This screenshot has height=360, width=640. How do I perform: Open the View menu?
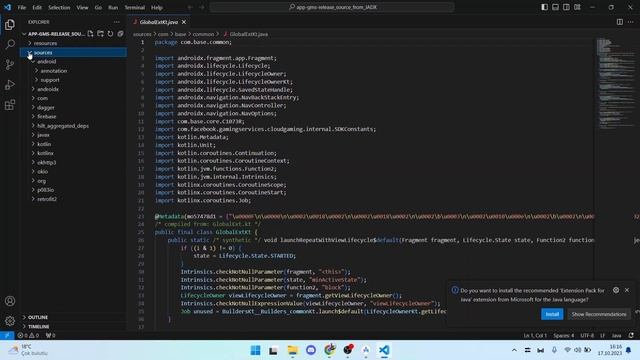pyautogui.click(x=82, y=7)
